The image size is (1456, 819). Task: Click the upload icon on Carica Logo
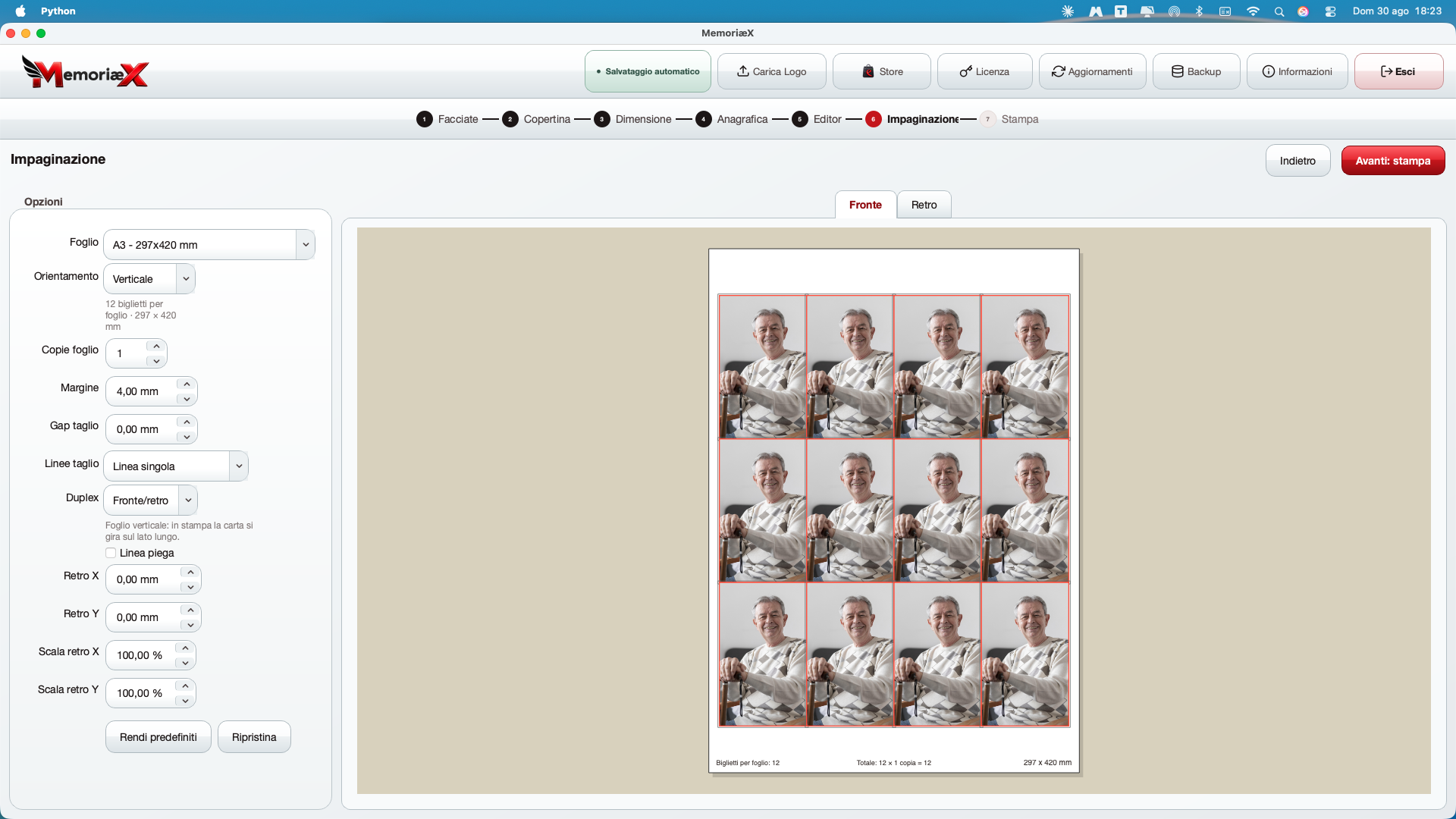743,71
